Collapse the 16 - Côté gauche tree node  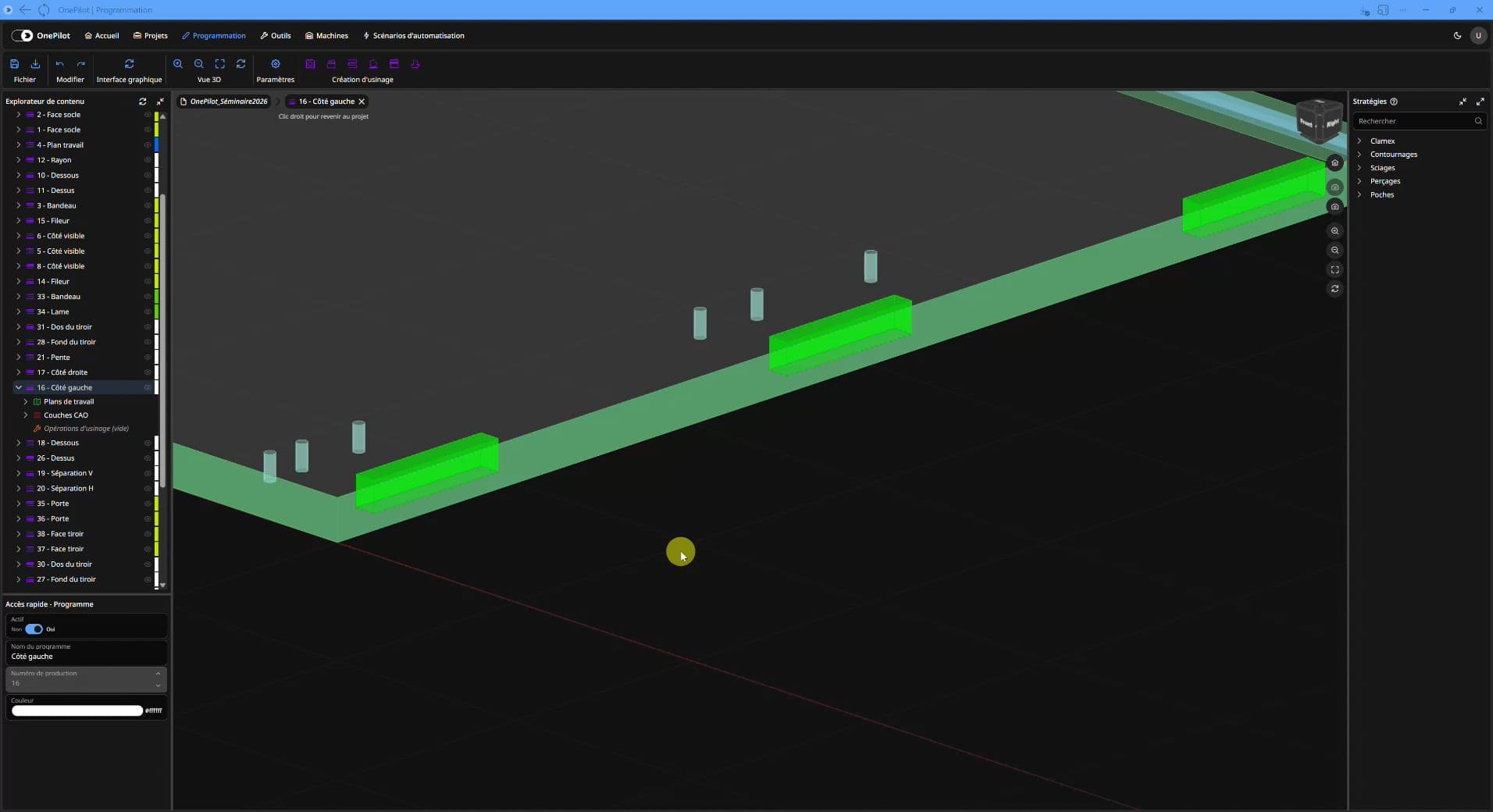click(19, 387)
